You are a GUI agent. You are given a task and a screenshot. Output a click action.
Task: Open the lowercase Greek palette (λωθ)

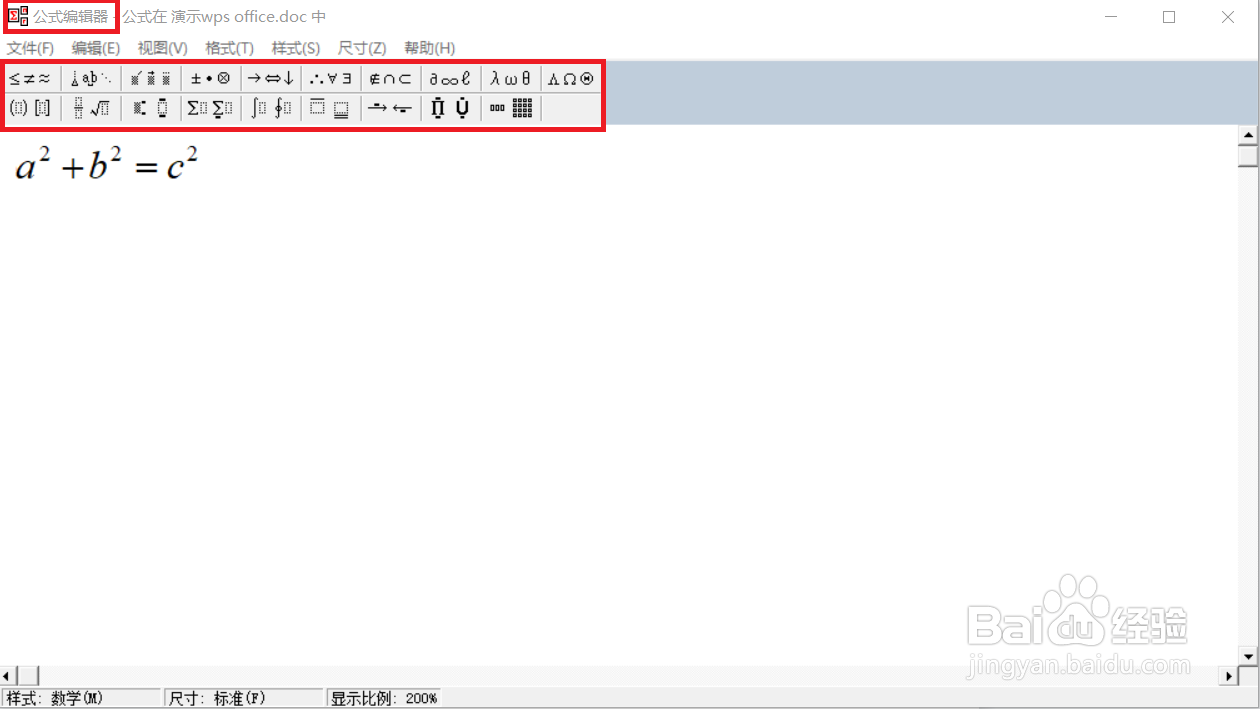pos(511,79)
